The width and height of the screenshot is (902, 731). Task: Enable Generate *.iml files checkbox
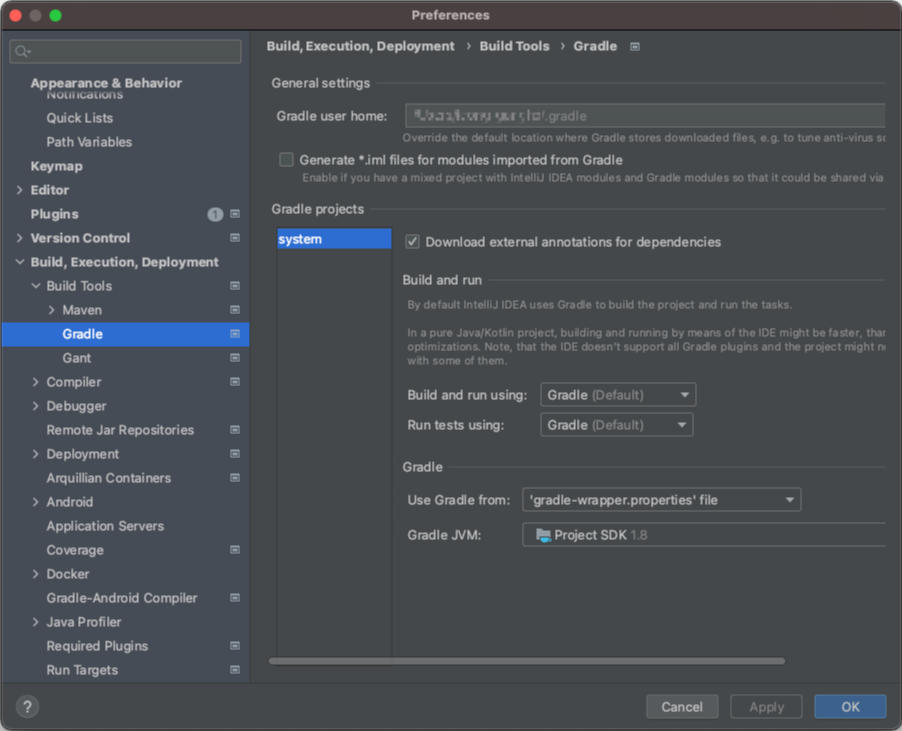coord(286,160)
